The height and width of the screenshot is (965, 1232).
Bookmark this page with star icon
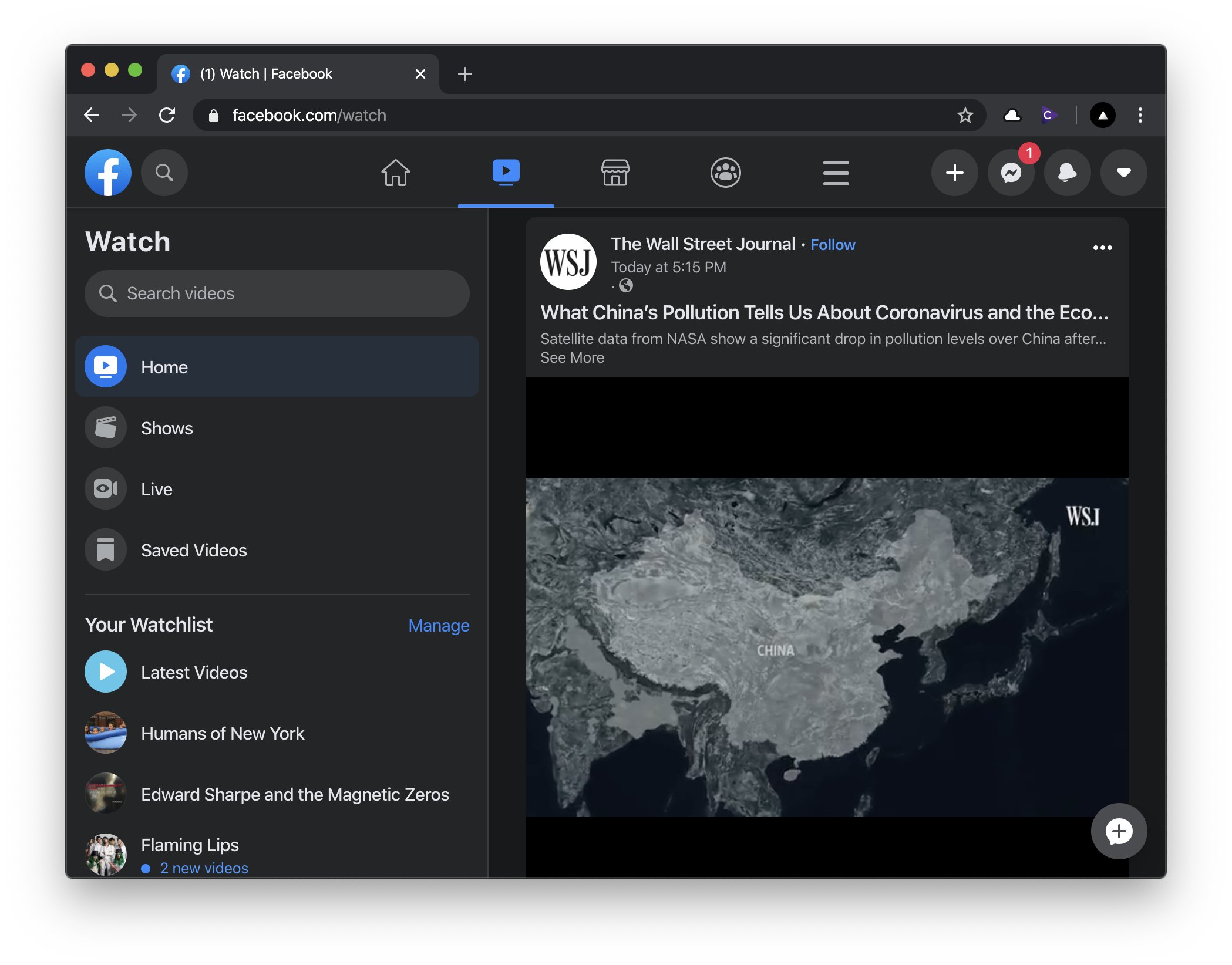tap(965, 115)
